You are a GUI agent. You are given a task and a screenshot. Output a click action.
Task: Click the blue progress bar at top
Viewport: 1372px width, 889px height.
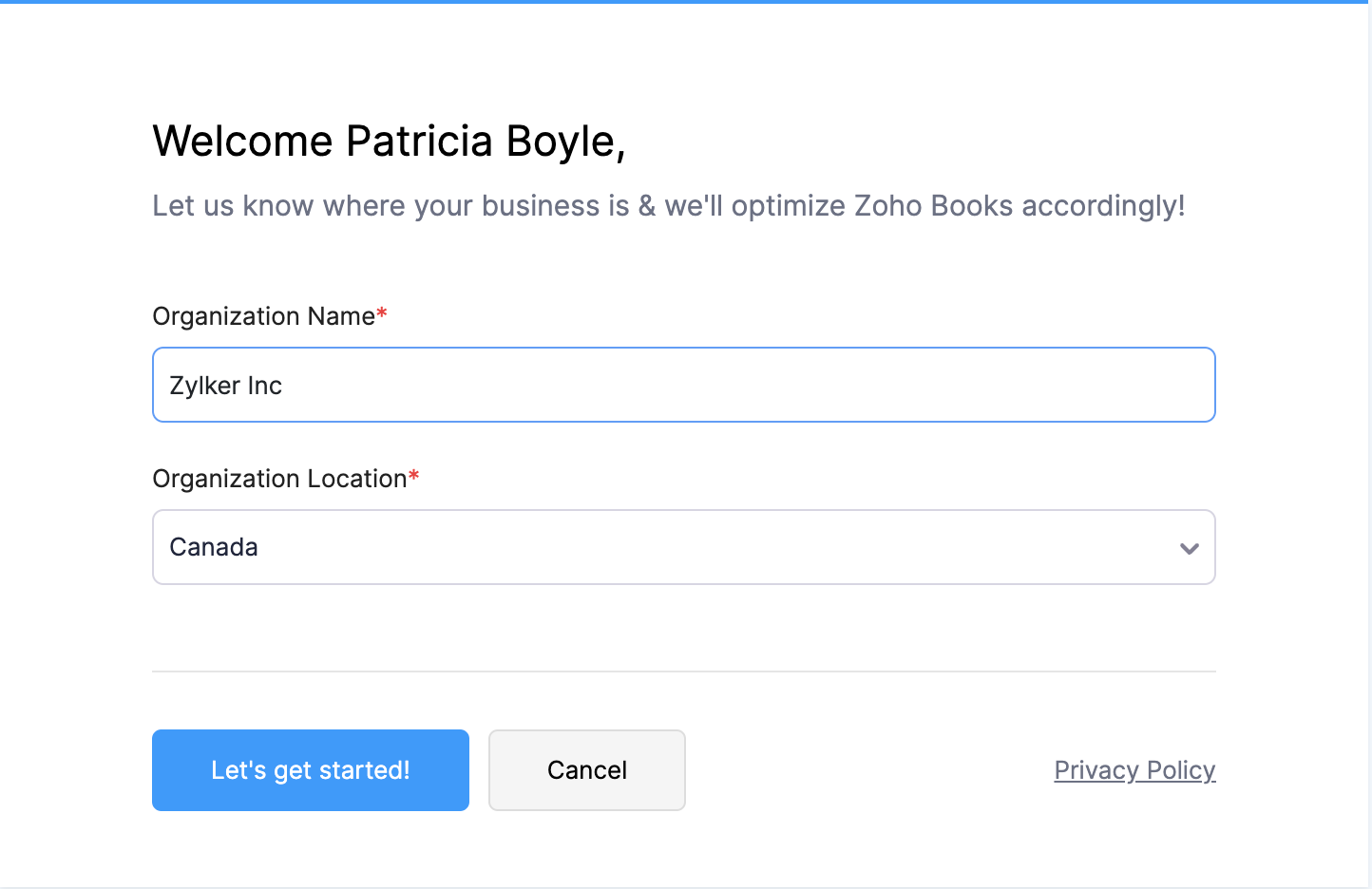[x=684, y=2]
